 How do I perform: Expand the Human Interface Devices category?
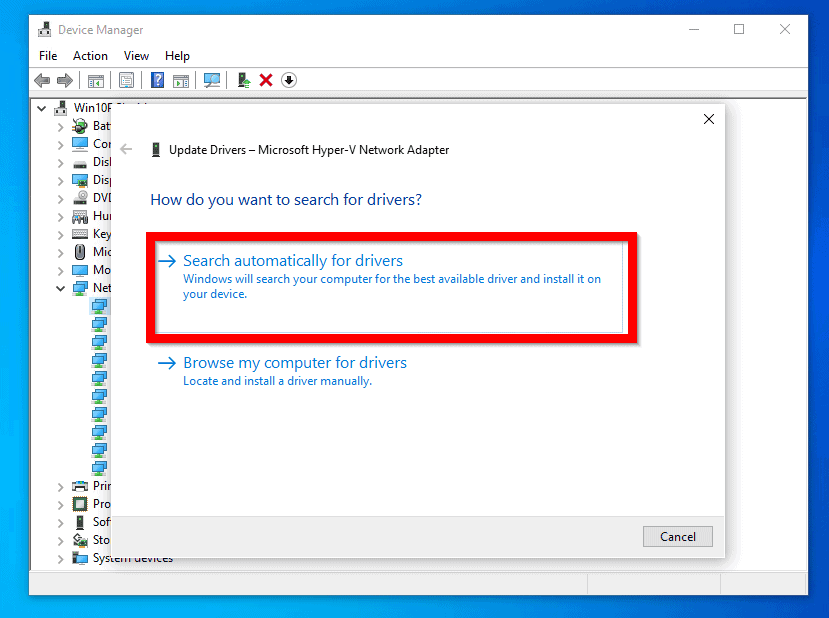(x=60, y=217)
